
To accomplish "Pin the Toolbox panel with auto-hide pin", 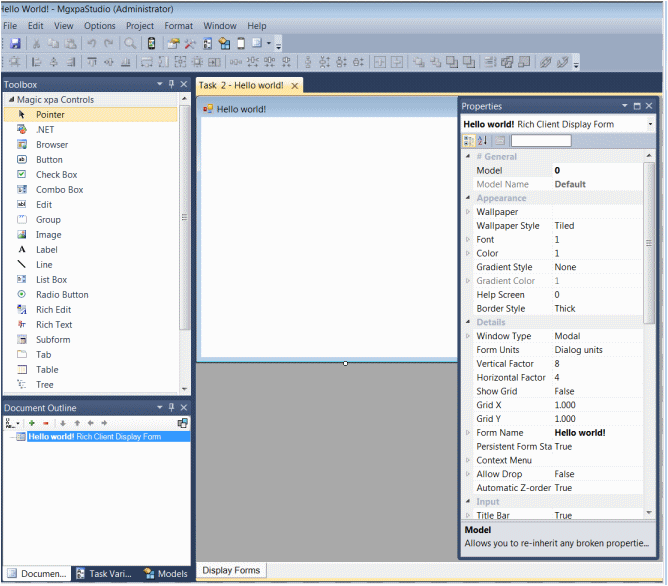I will (171, 85).
